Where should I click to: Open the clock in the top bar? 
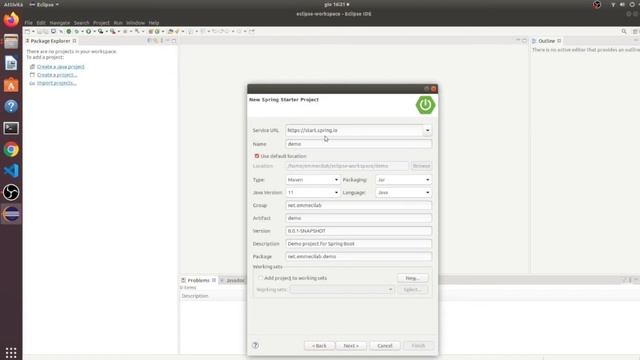[x=336, y=4]
